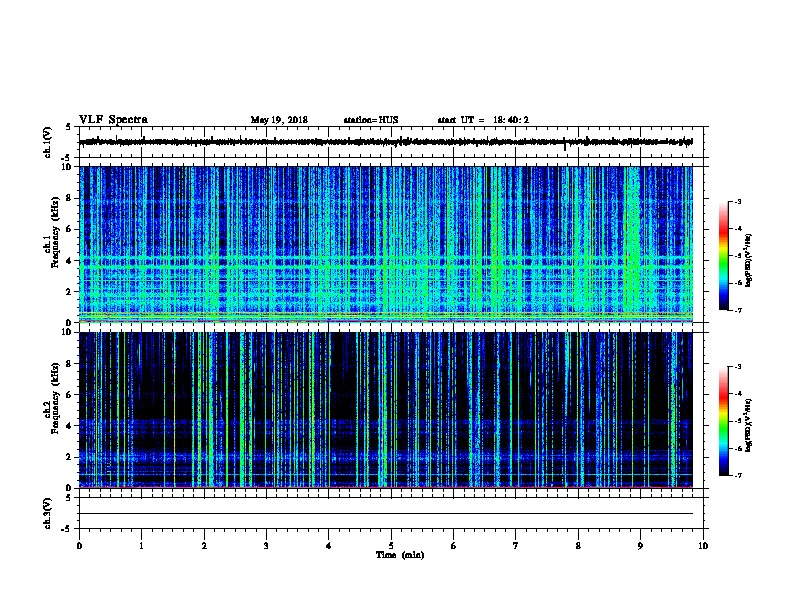Click ch.1 frequency axis "4" tick label

pos(69,261)
